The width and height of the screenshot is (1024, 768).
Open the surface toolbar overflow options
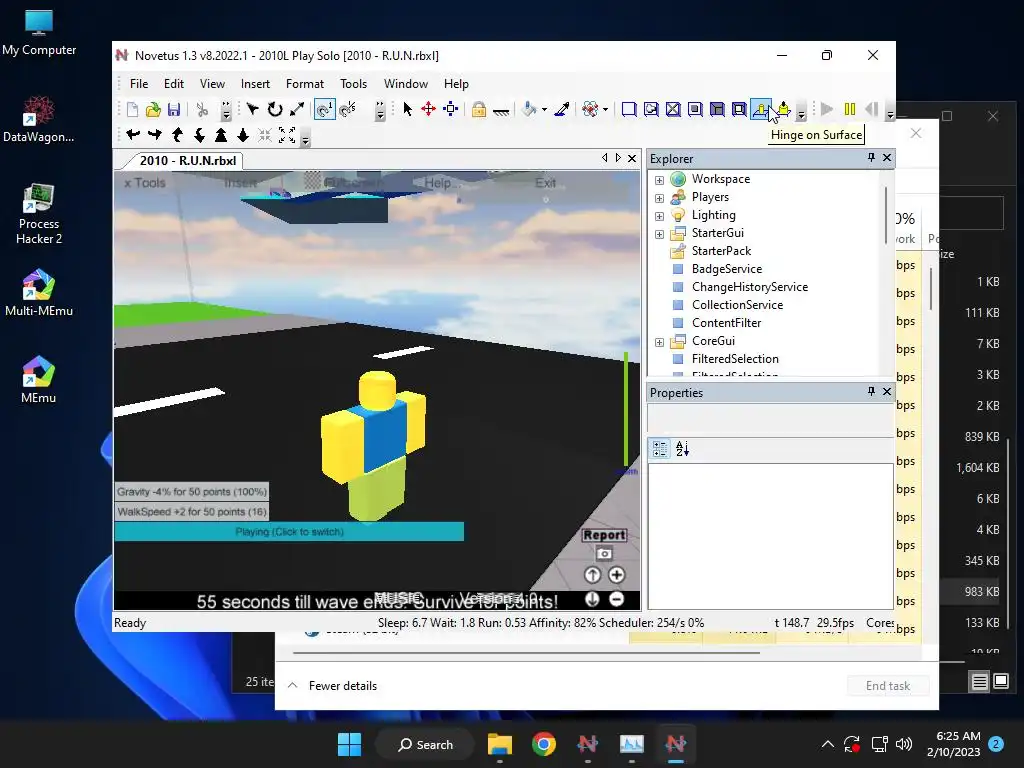(801, 112)
